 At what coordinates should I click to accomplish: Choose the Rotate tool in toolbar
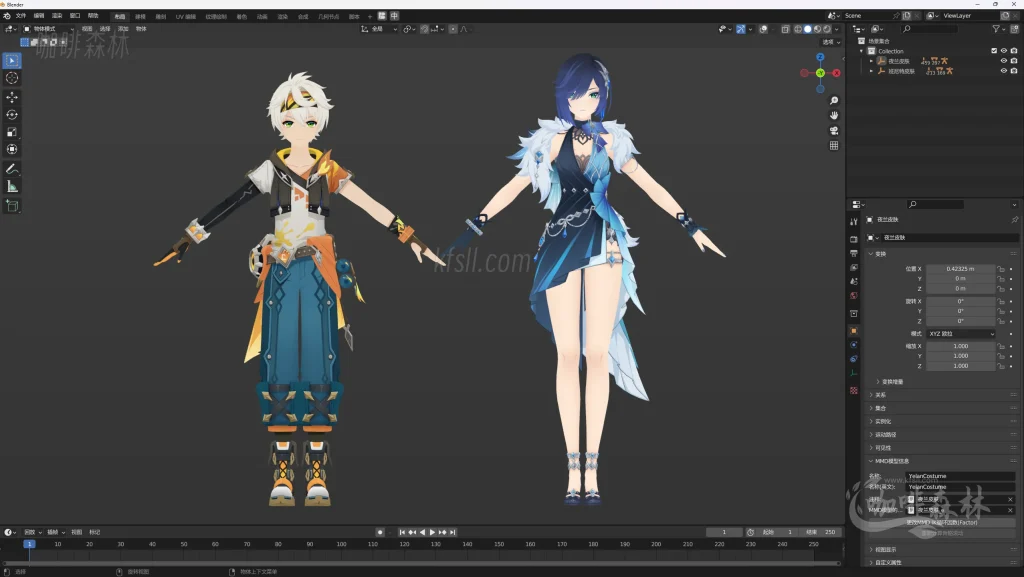pos(12,114)
